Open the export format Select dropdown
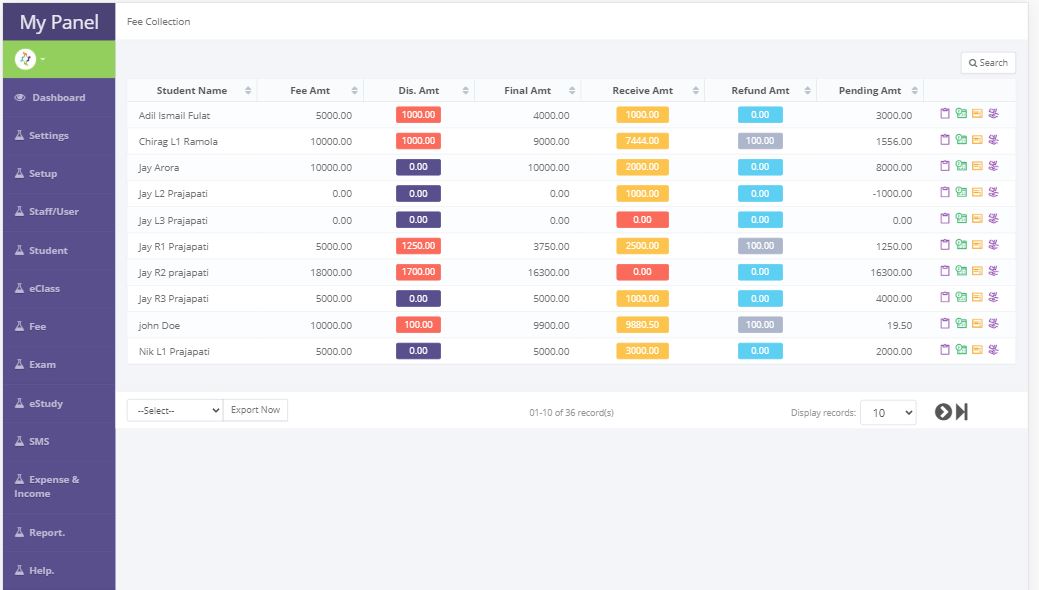The height and width of the screenshot is (590, 1039). coord(174,410)
